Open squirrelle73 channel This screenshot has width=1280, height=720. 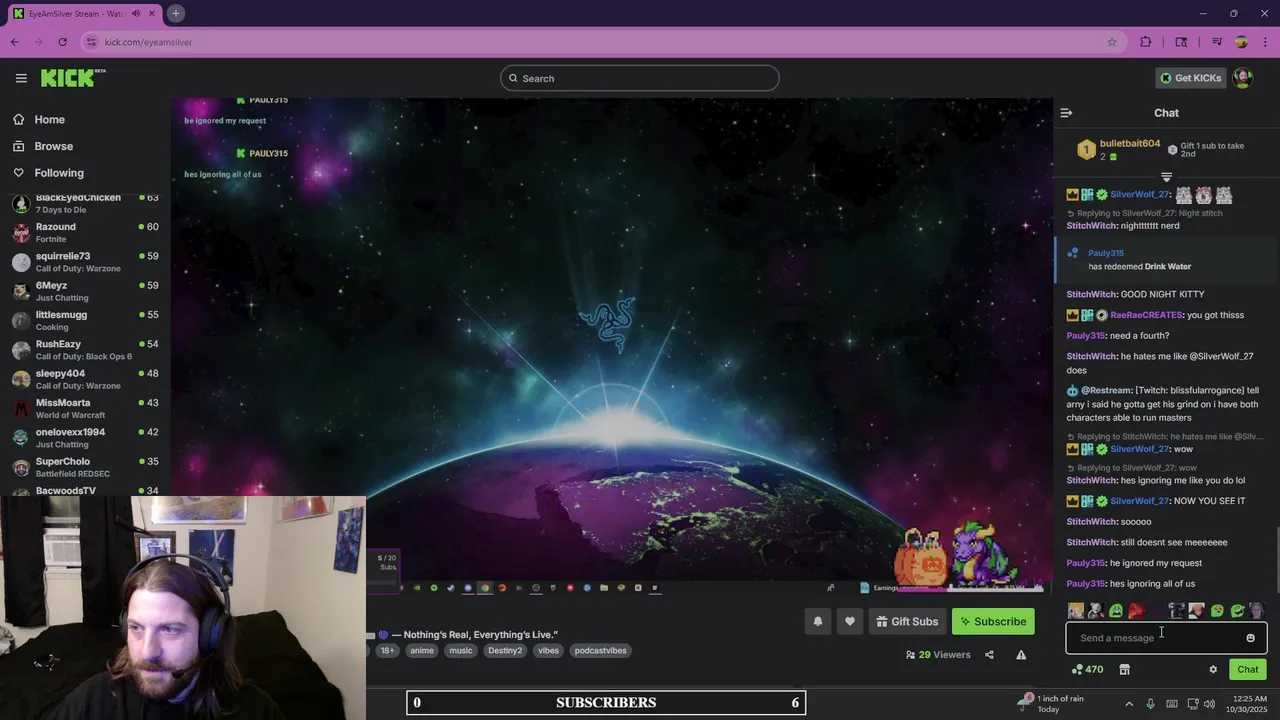pyautogui.click(x=85, y=262)
